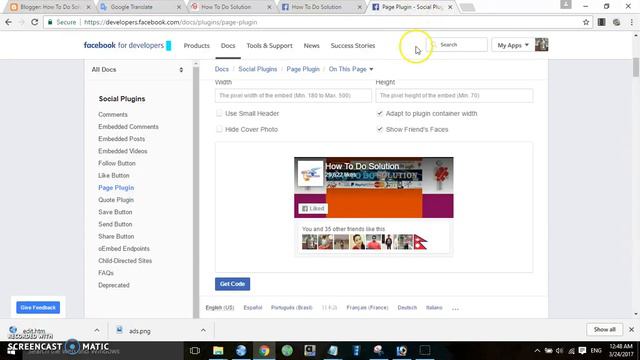The image size is (640, 360).
Task: Click page profile picture in plugin preview
Action: click(x=310, y=174)
